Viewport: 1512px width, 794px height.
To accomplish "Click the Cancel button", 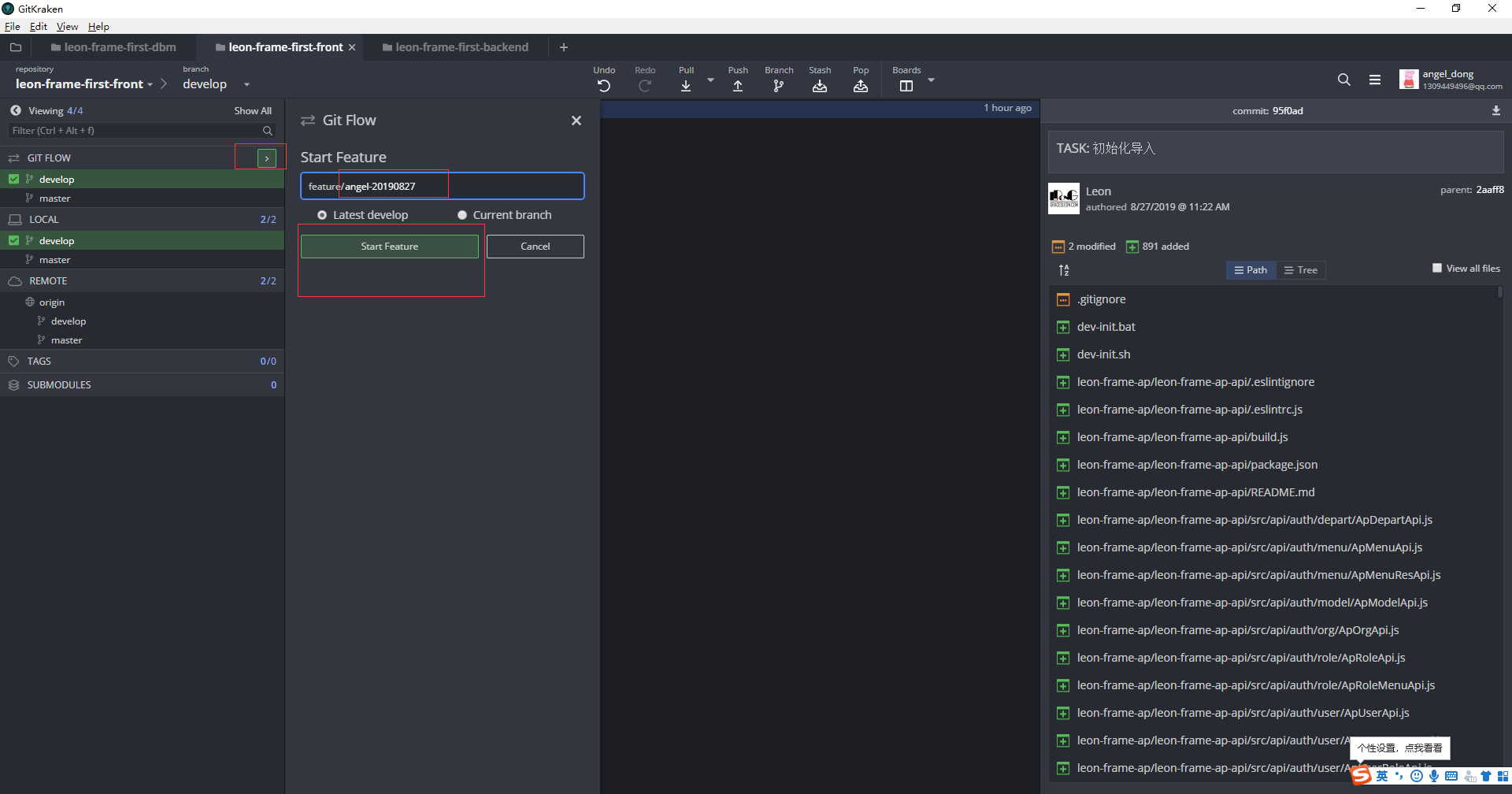I will [x=535, y=247].
